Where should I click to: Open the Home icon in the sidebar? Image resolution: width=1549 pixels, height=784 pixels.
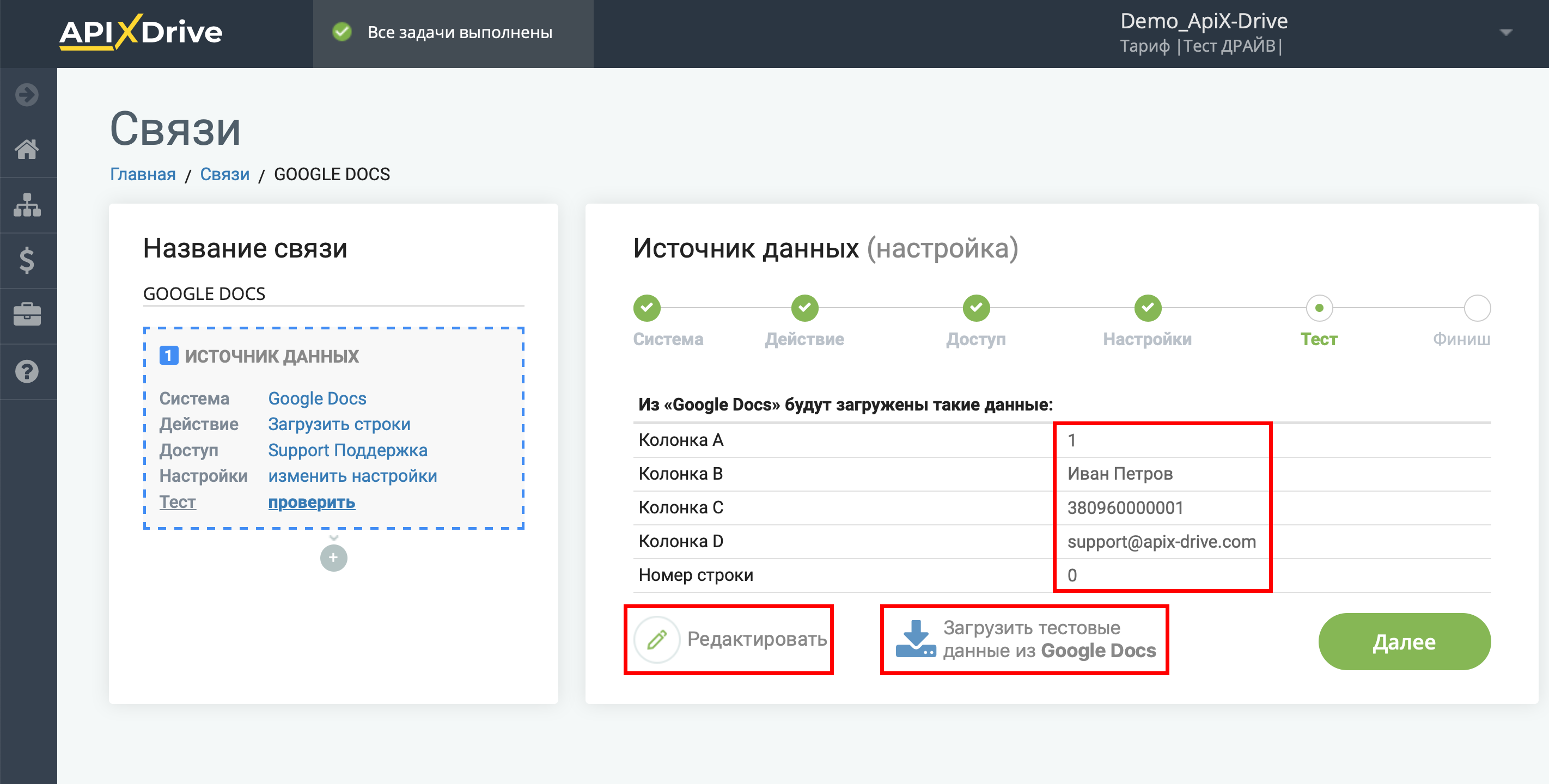pos(27,149)
